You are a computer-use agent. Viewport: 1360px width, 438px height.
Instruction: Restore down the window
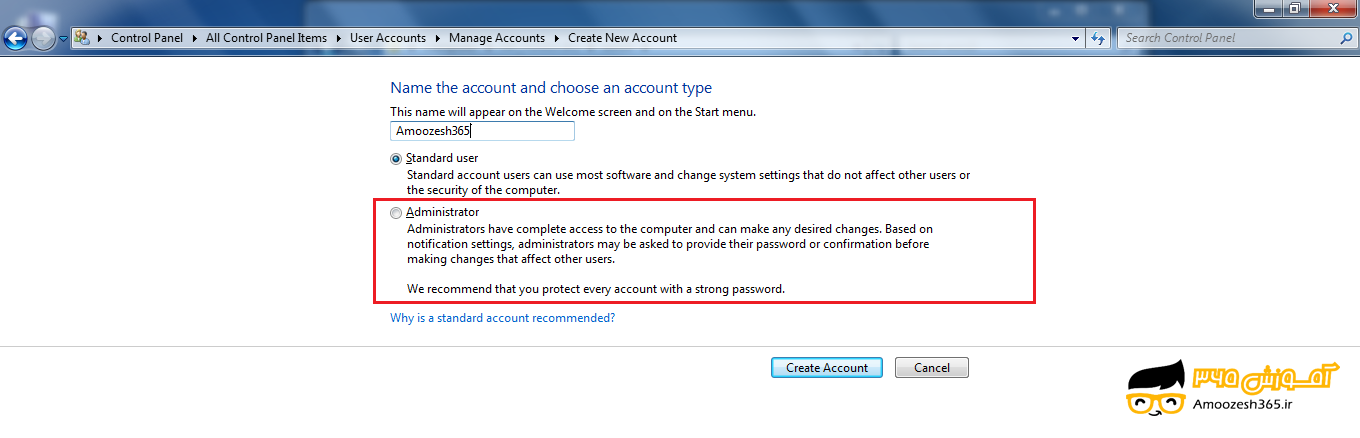[x=1294, y=8]
